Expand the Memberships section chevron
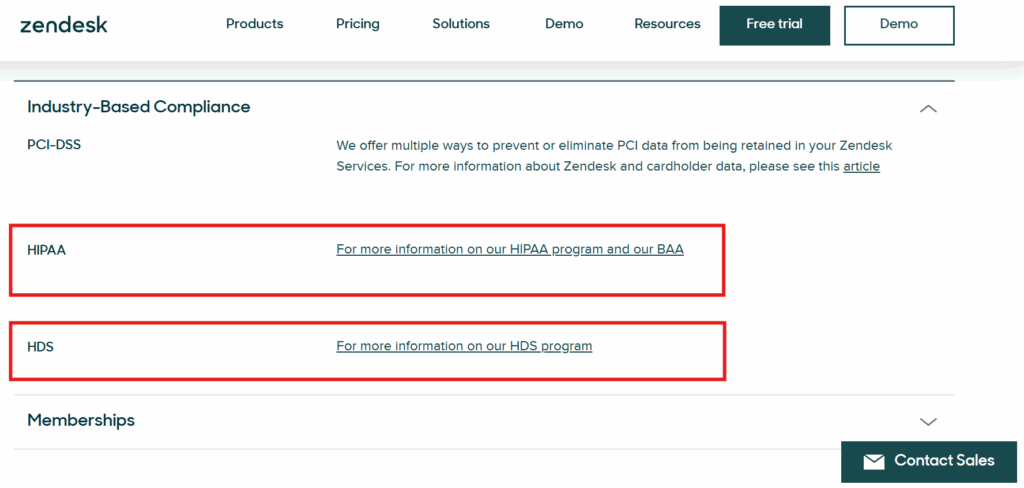 click(928, 421)
